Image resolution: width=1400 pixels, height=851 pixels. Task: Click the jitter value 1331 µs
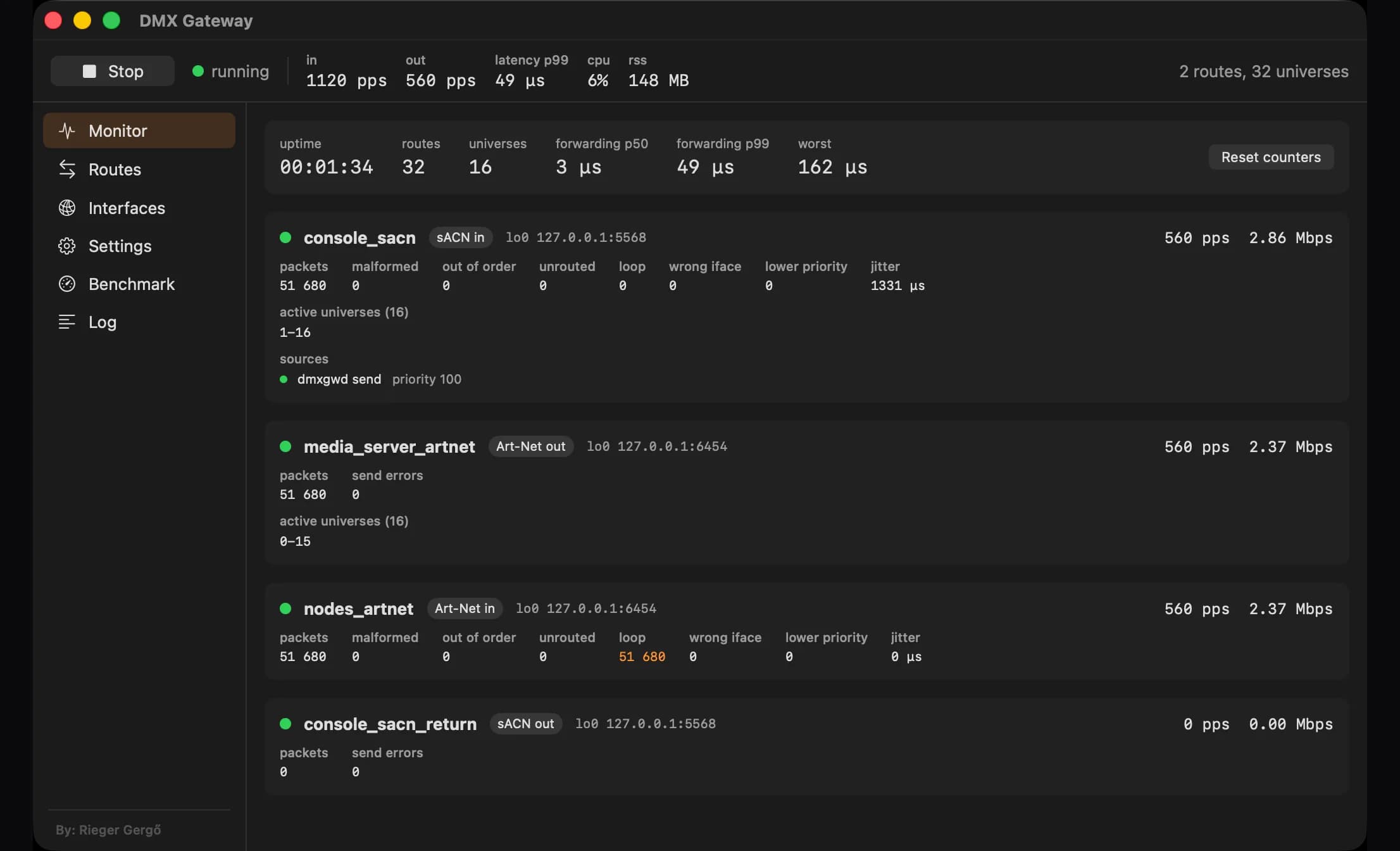point(897,286)
